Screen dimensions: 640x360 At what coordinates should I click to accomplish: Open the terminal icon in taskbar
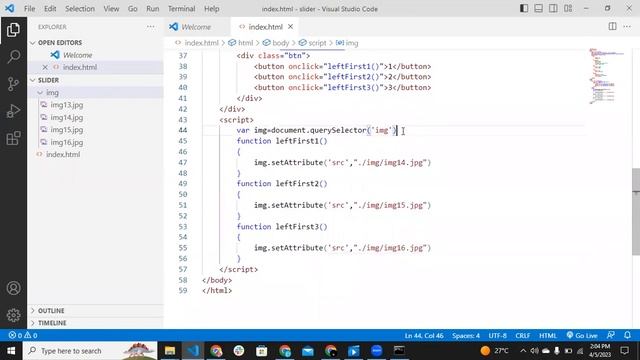coord(399,351)
